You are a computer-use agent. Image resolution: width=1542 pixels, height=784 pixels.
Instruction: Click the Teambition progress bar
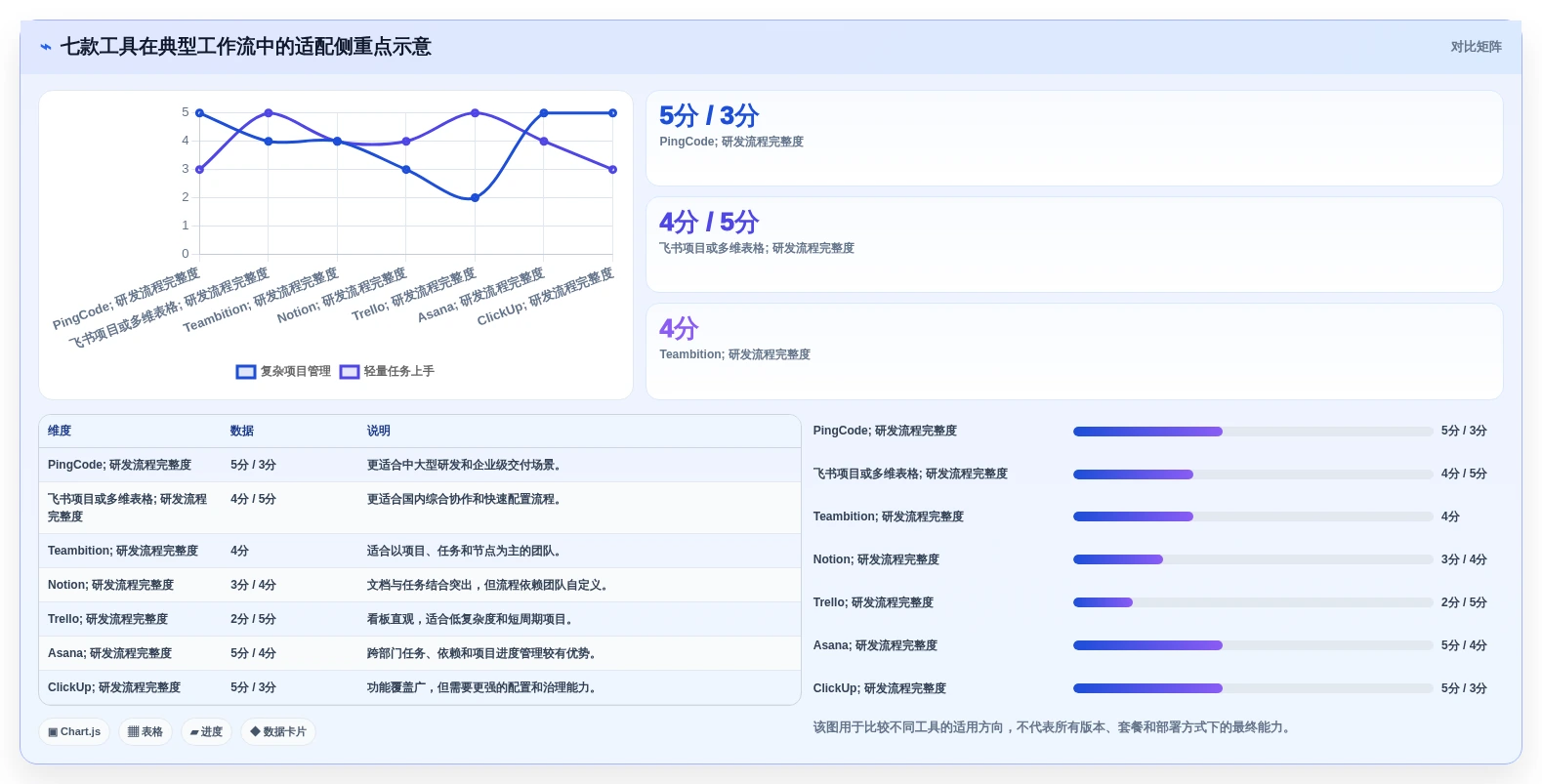click(x=1253, y=517)
